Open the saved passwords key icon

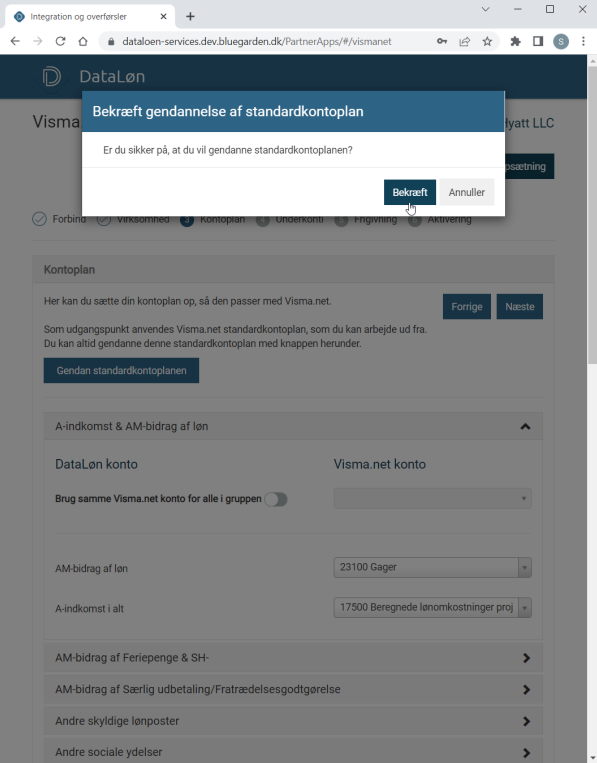click(442, 41)
